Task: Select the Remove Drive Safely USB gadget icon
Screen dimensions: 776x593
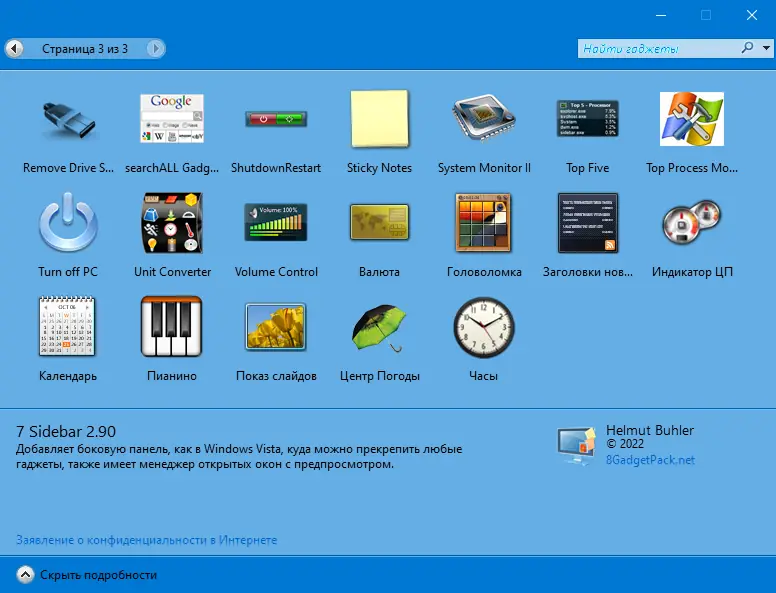Action: 68,120
